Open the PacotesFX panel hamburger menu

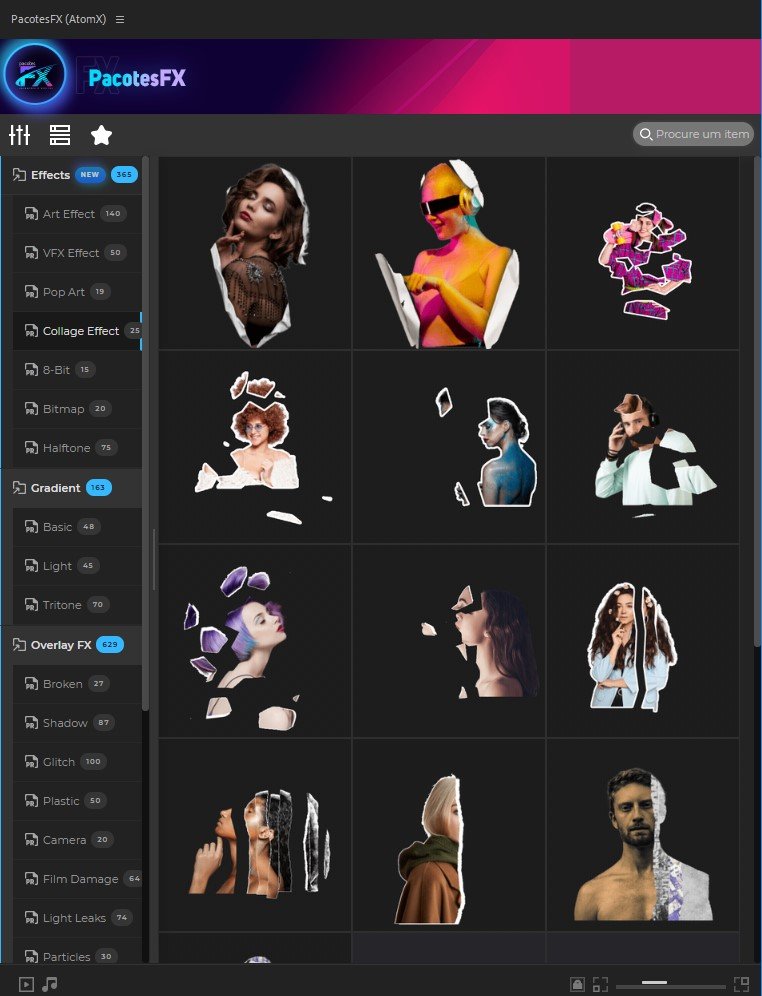point(120,20)
